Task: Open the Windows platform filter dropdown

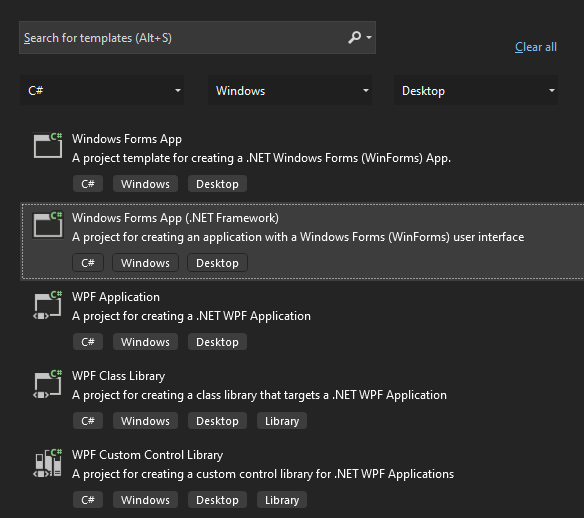Action: pyautogui.click(x=290, y=90)
